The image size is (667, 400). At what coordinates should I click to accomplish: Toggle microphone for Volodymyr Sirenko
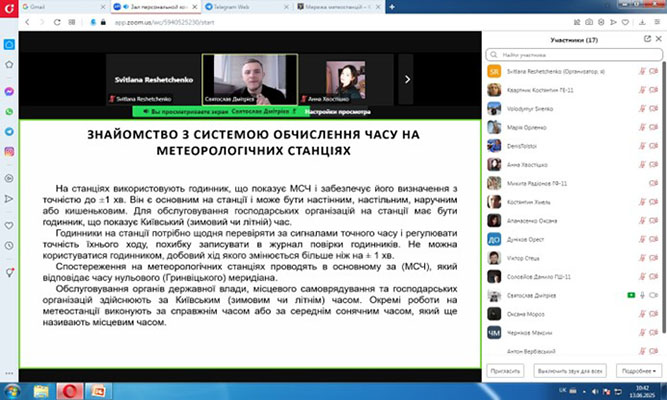[641, 108]
